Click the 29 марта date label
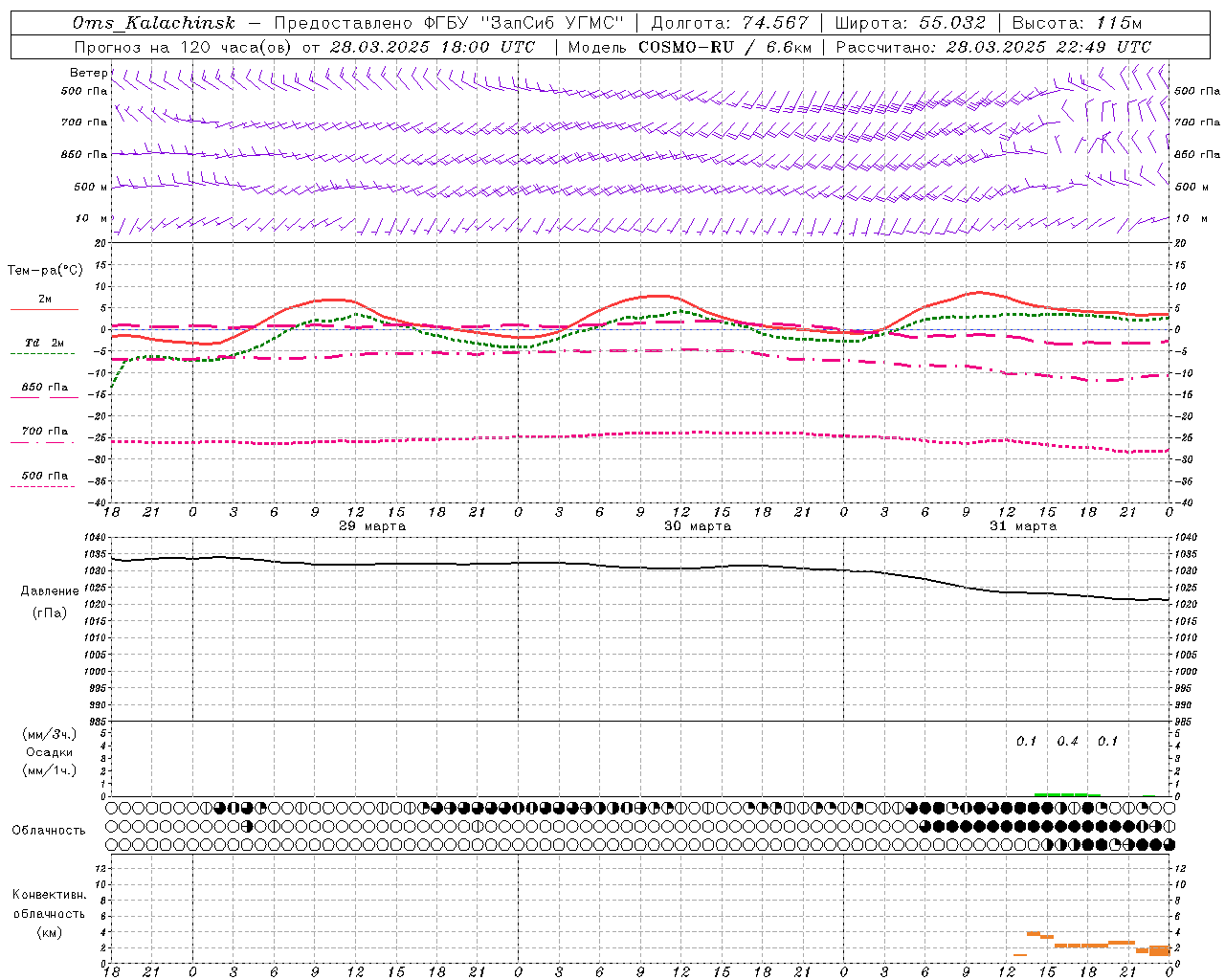Viewport: 1225px width, 980px height. click(372, 526)
